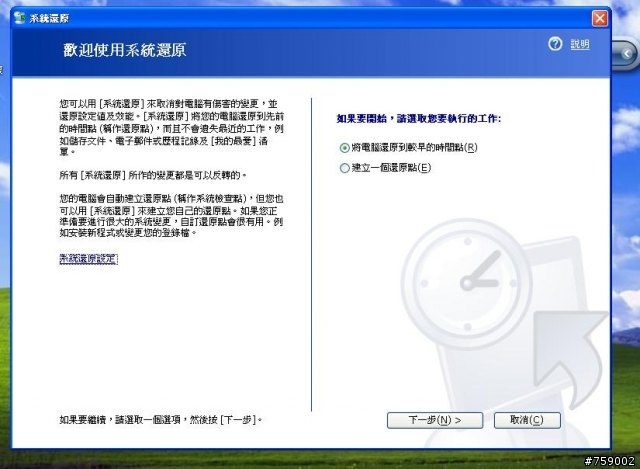Screen dimensions: 640x469
Task: Click the 系統還原 title bar text
Action: [x=49, y=18]
